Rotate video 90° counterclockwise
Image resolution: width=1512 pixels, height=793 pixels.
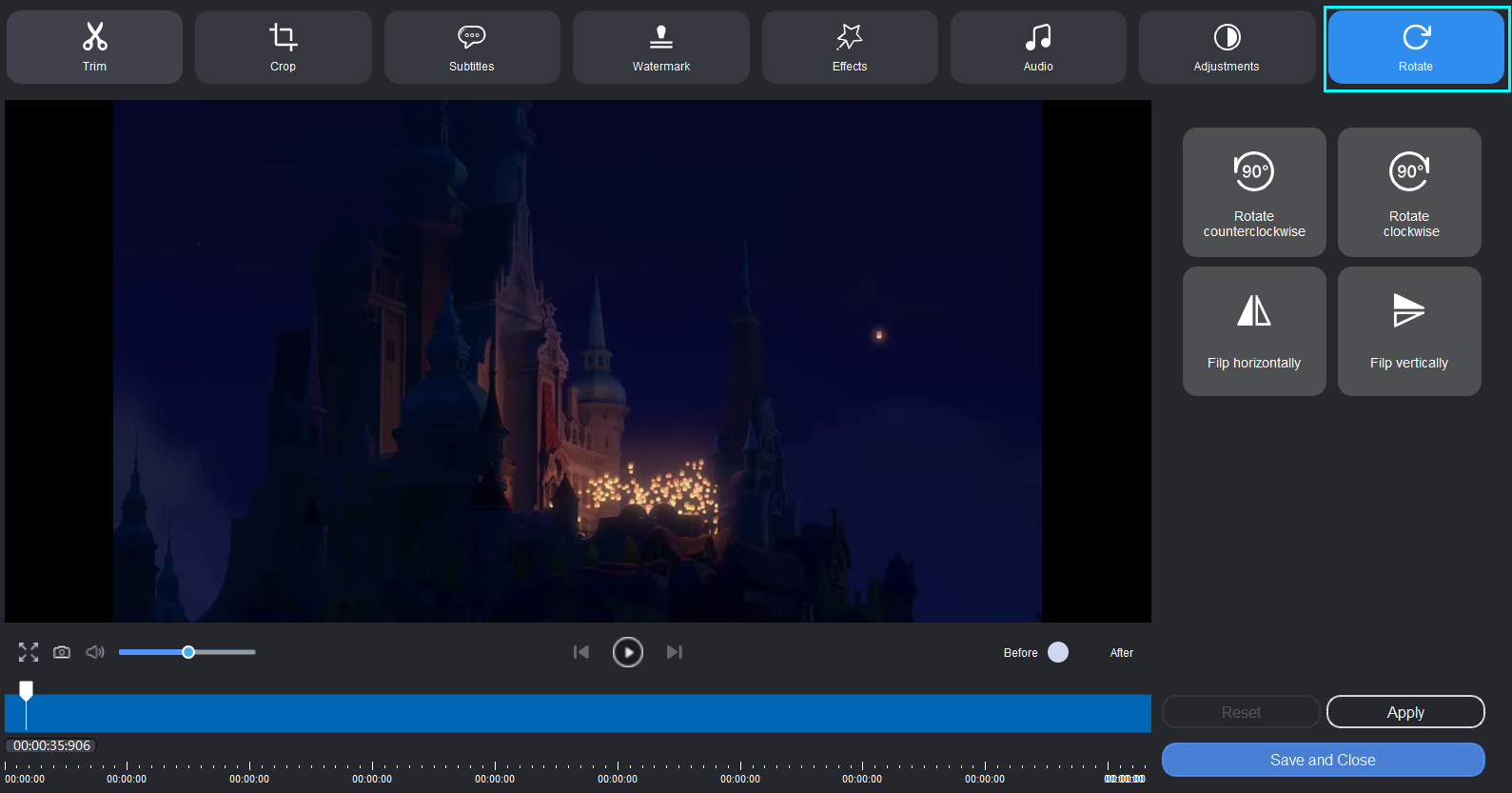pyautogui.click(x=1254, y=192)
